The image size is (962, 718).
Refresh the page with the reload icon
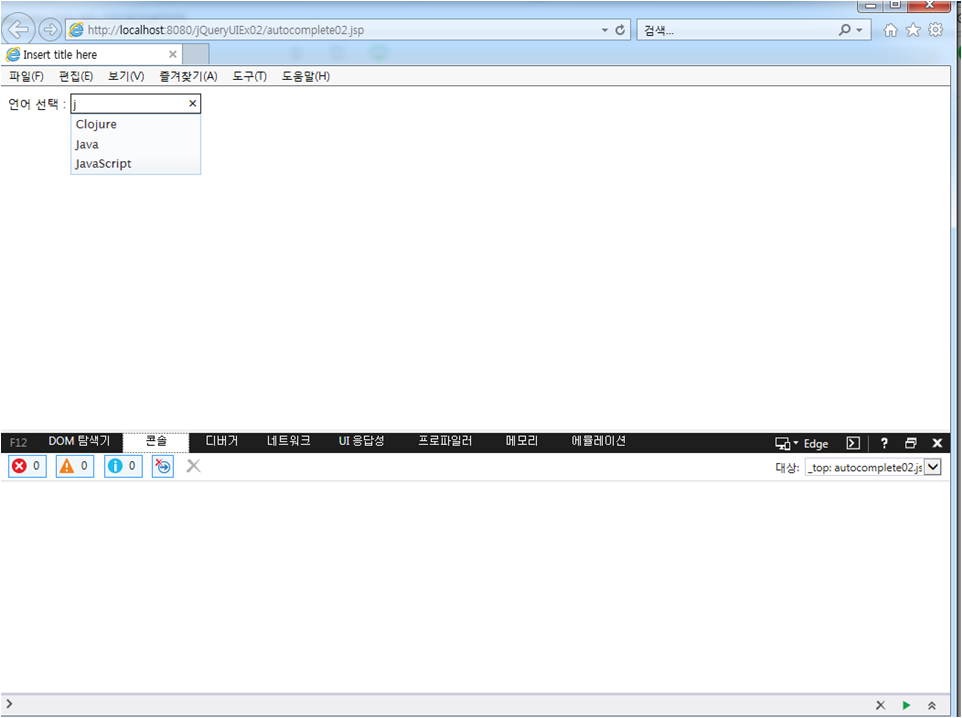tap(620, 29)
